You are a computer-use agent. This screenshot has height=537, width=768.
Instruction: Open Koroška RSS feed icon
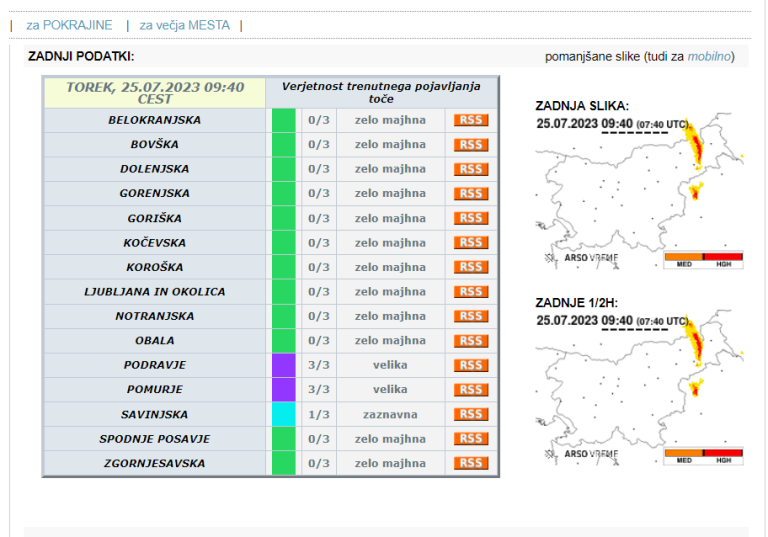coord(470,267)
